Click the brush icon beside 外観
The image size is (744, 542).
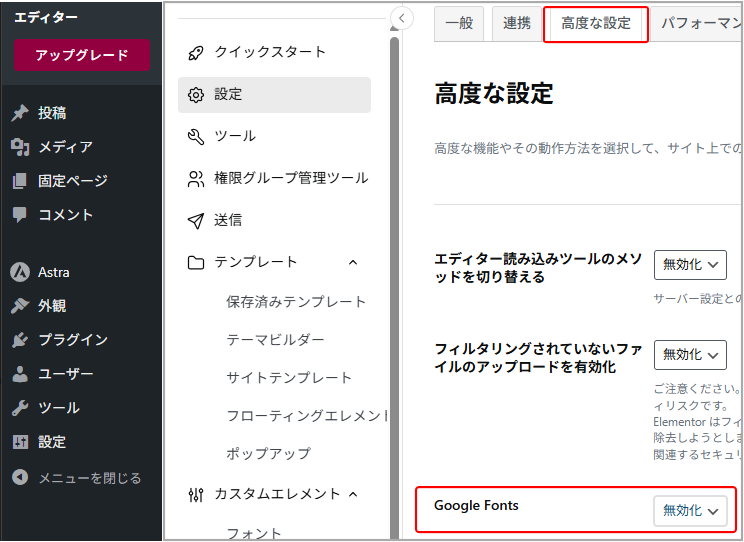click(x=19, y=306)
